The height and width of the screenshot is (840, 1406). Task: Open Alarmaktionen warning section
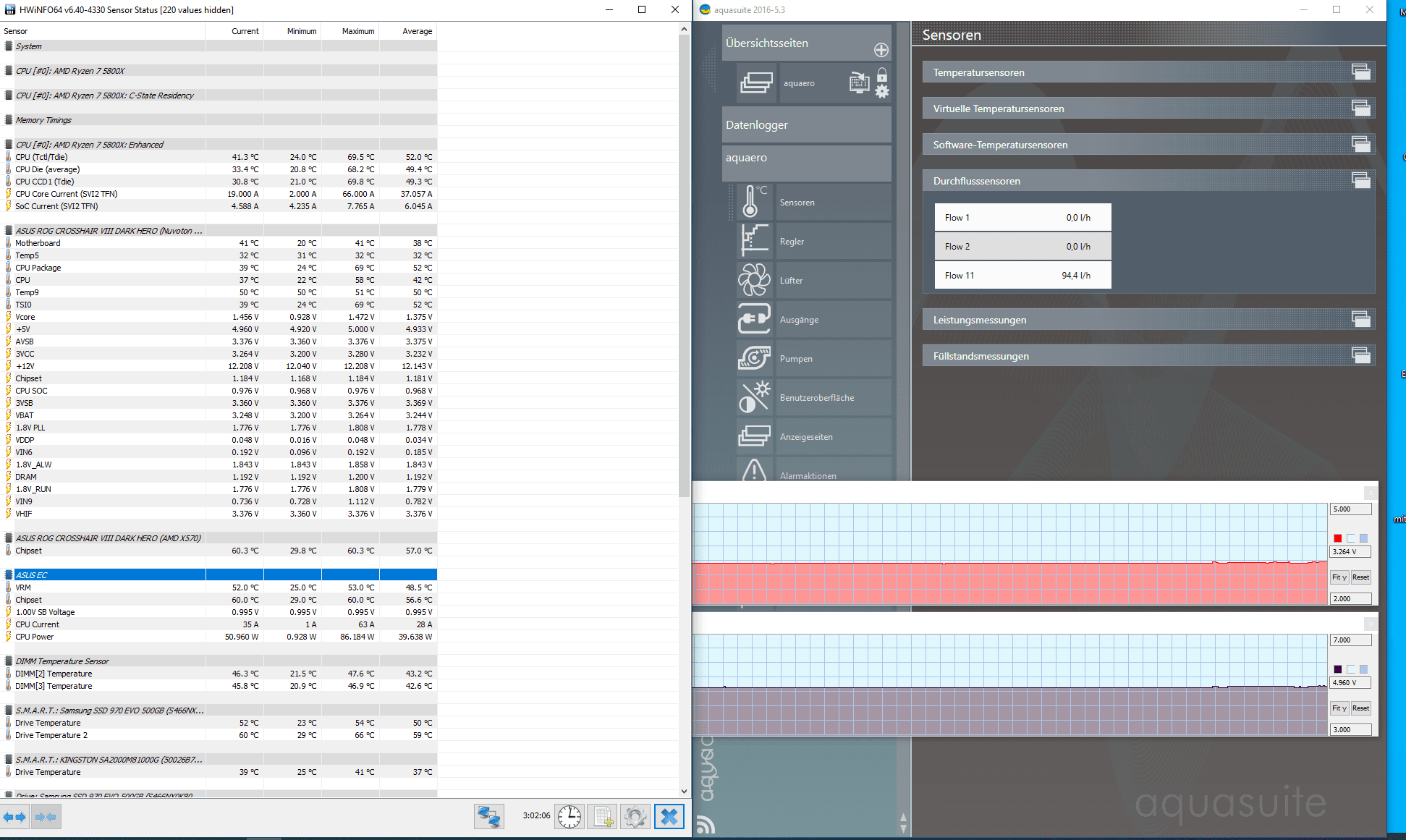(x=814, y=470)
